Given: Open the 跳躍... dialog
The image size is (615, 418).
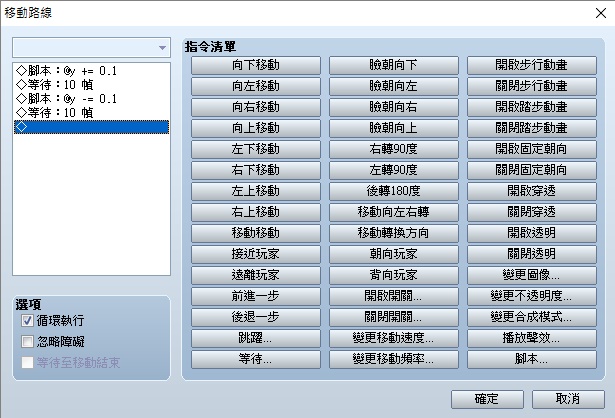Looking at the screenshot, I should coord(256,338).
